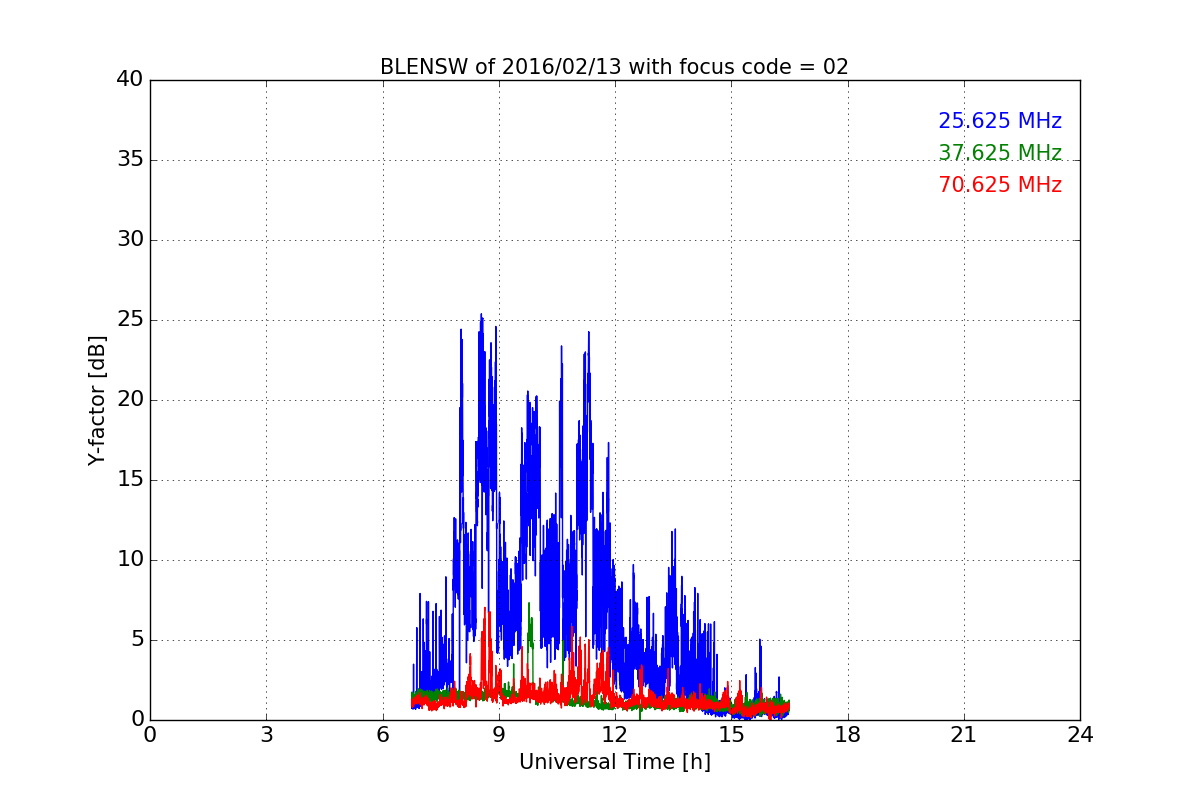Click the x-axis tick label 21

964,735
